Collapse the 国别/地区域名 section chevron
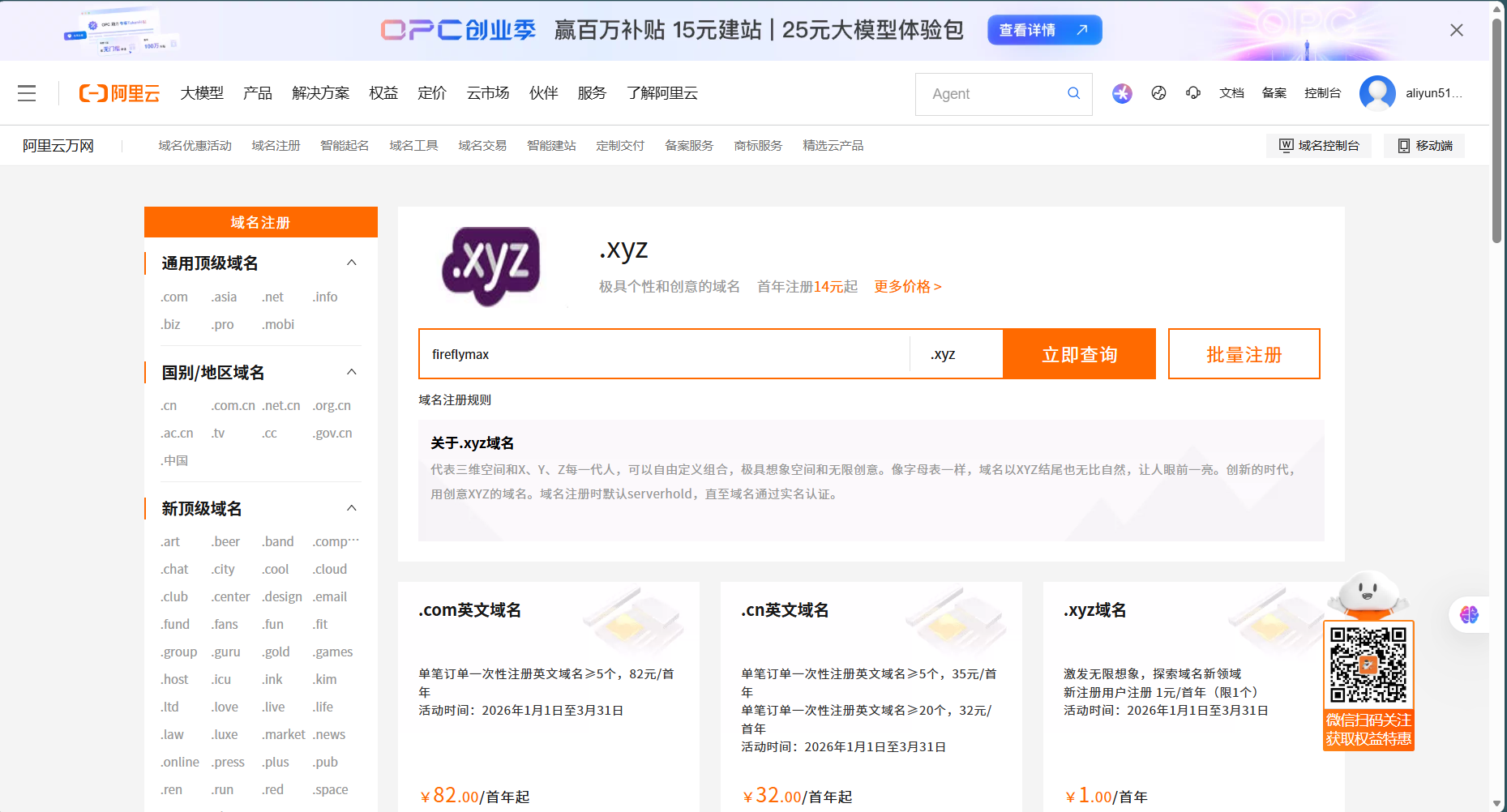The image size is (1507, 812). (352, 372)
